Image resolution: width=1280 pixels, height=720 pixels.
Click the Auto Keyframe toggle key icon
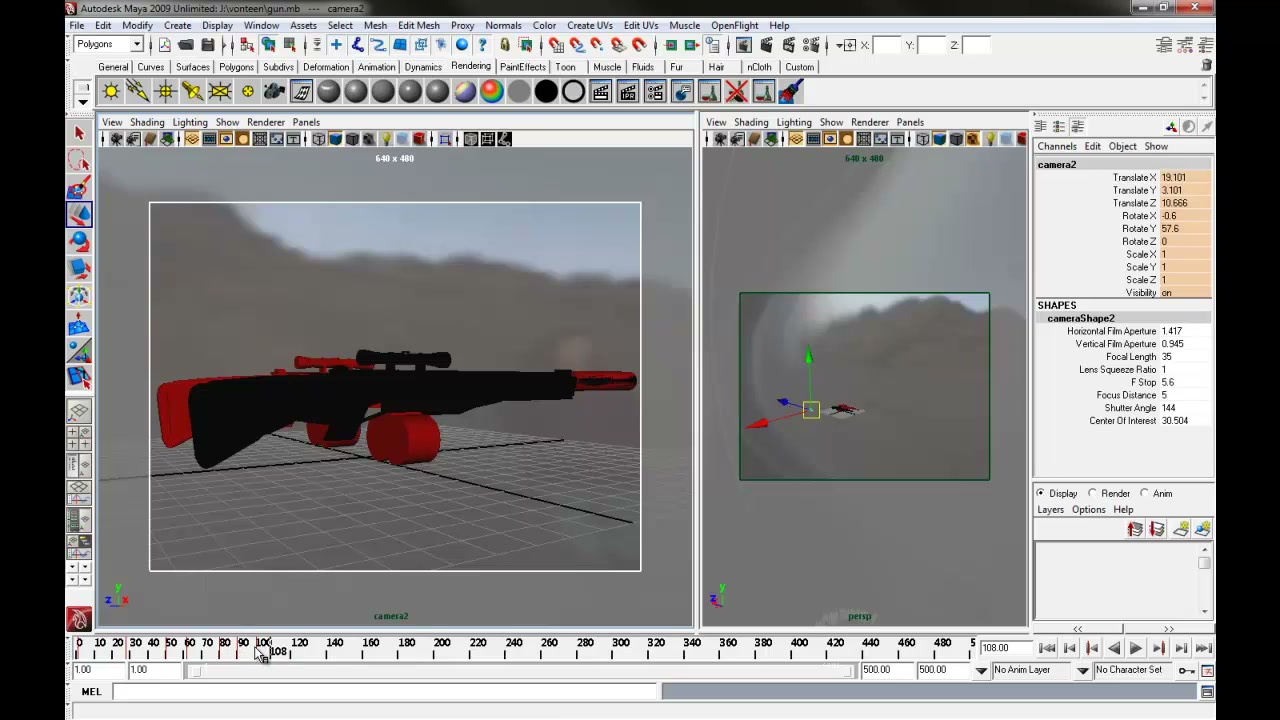pyautogui.click(x=1186, y=670)
